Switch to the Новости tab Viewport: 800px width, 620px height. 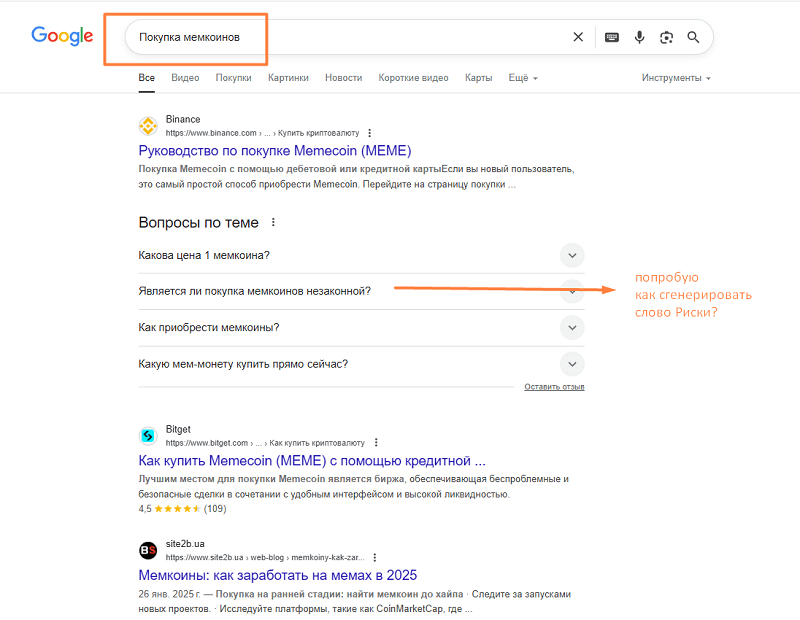pyautogui.click(x=343, y=78)
